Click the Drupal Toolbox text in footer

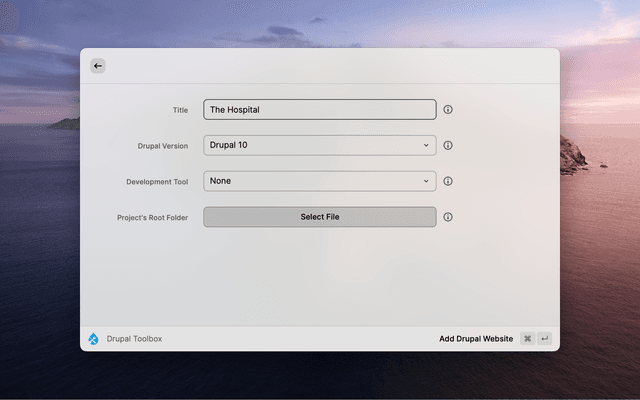pos(134,339)
